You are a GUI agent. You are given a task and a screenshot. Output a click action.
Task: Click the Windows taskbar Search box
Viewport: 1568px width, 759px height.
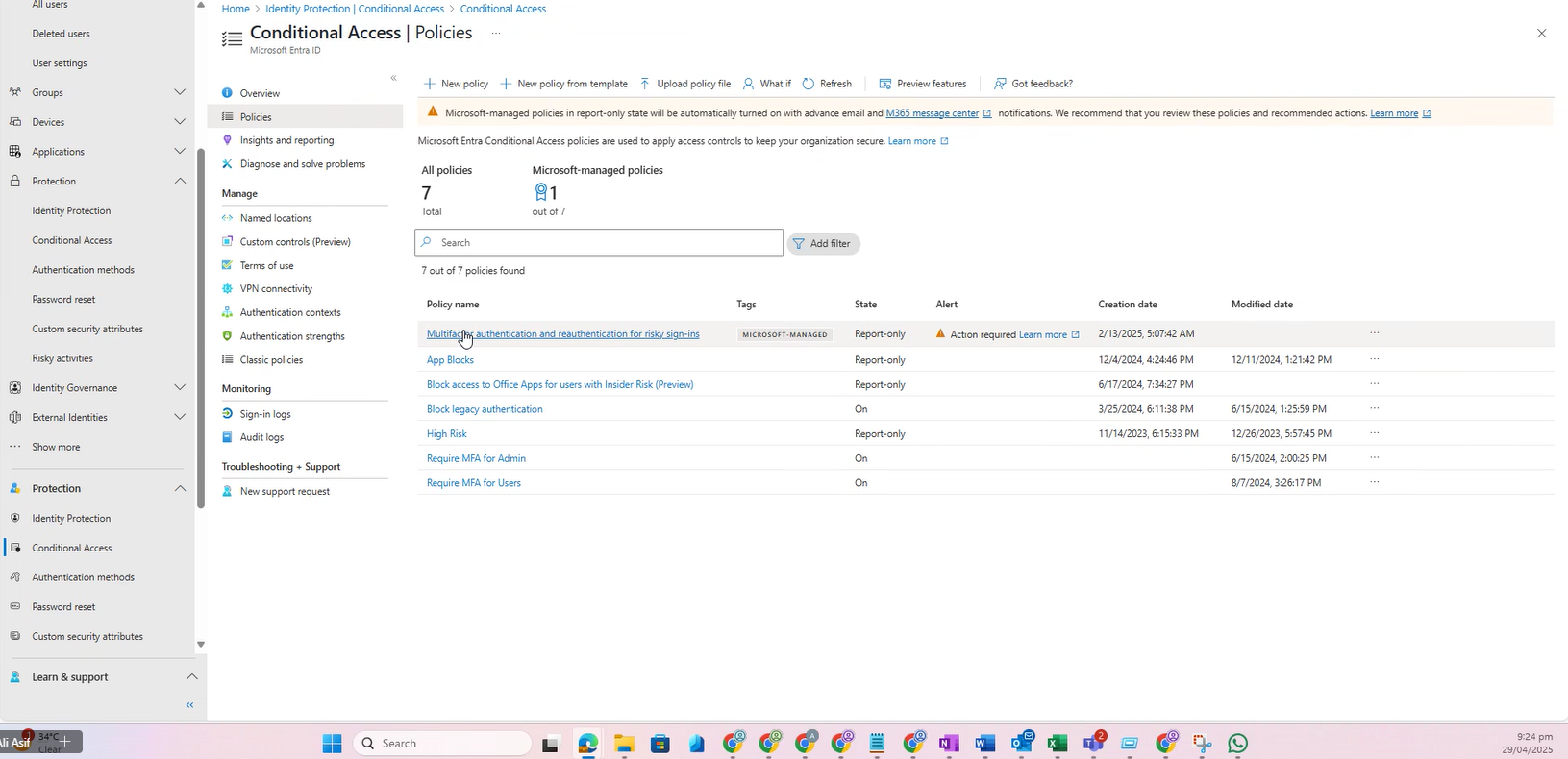(x=443, y=744)
